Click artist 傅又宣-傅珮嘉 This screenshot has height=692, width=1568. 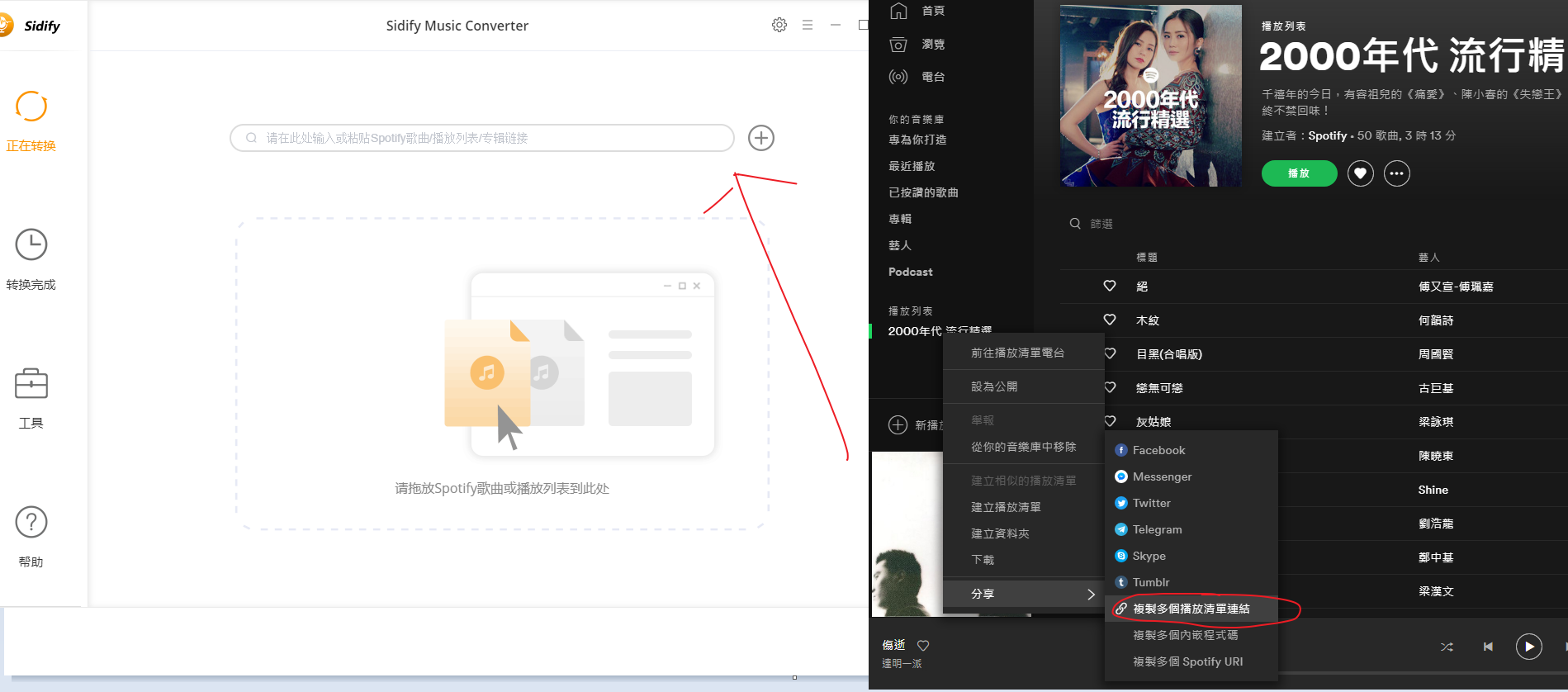(1456, 287)
